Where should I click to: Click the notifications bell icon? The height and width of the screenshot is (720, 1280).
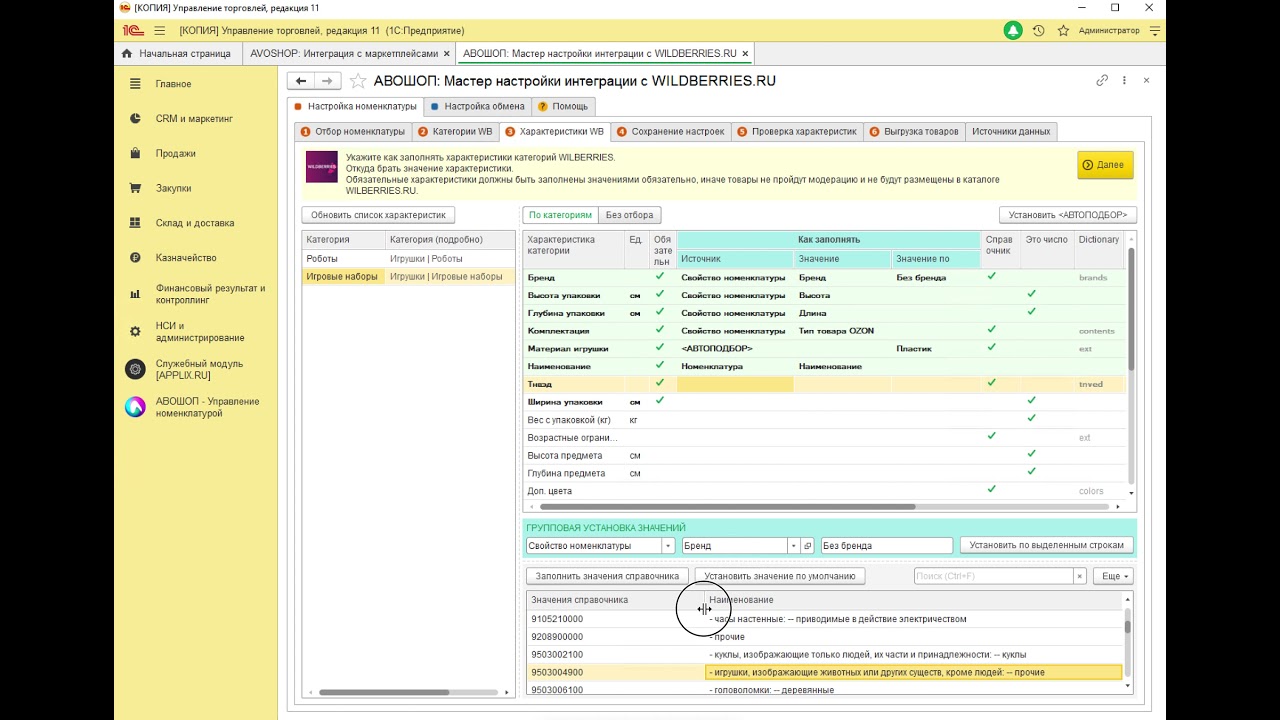click(1013, 31)
